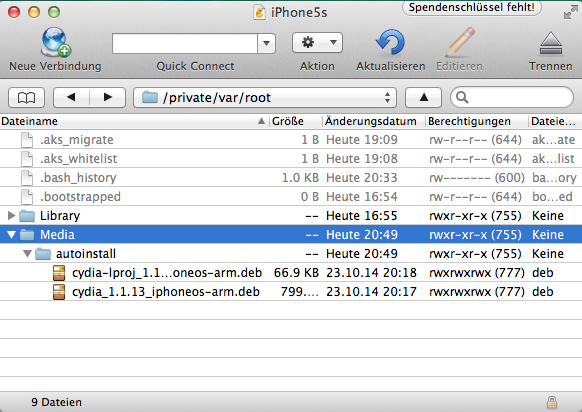Click the autoinstall folder icon

point(43,254)
